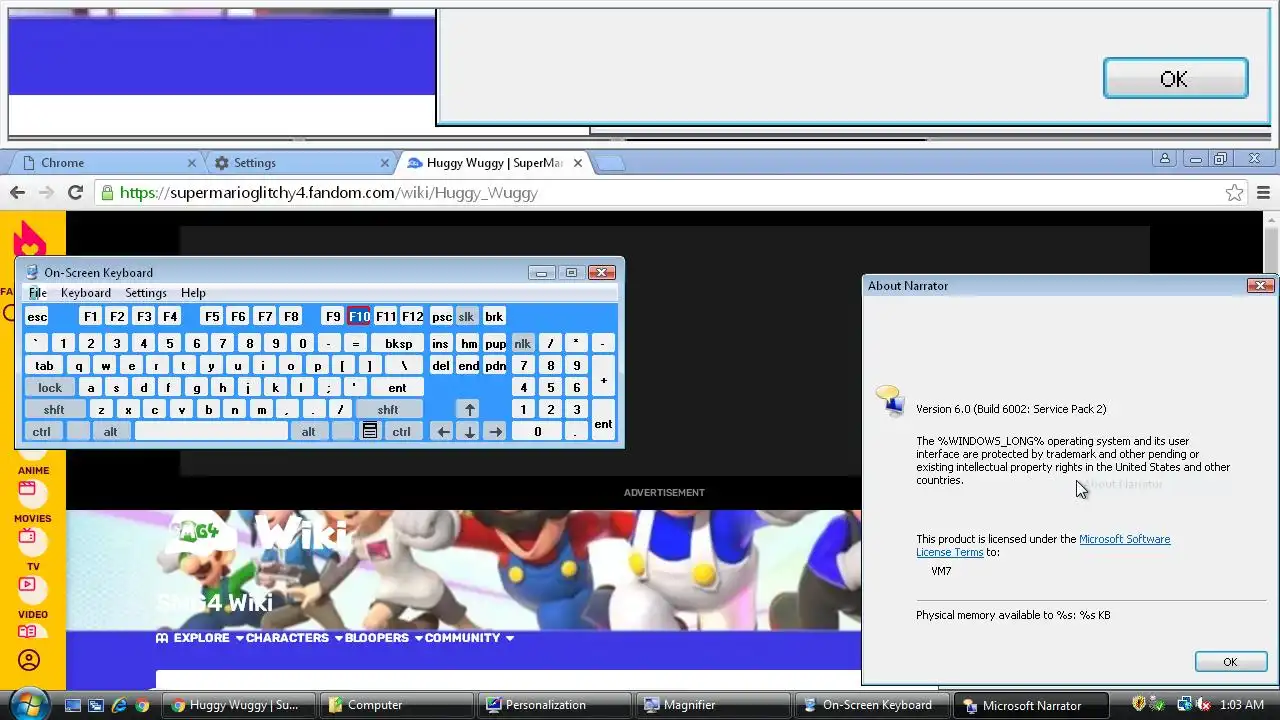Click the tab key on On-Screen Keyboard
Image resolution: width=1280 pixels, height=720 pixels.
[x=44, y=366]
